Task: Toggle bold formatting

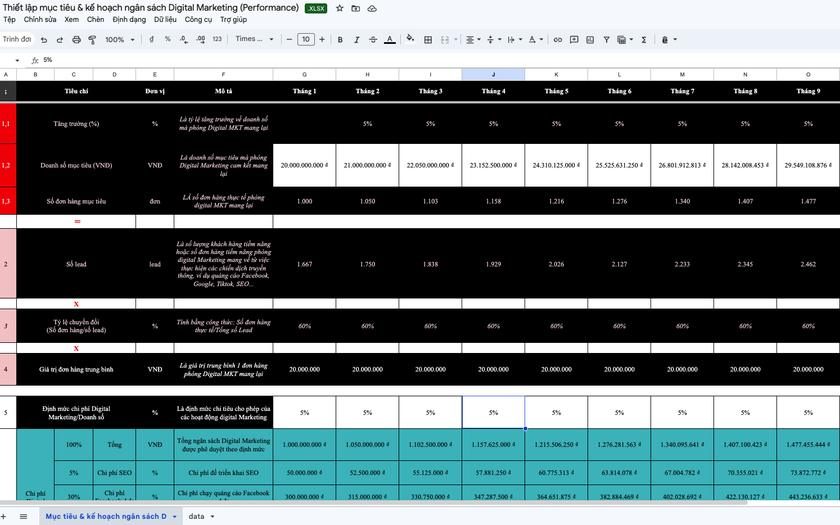Action: coord(340,40)
